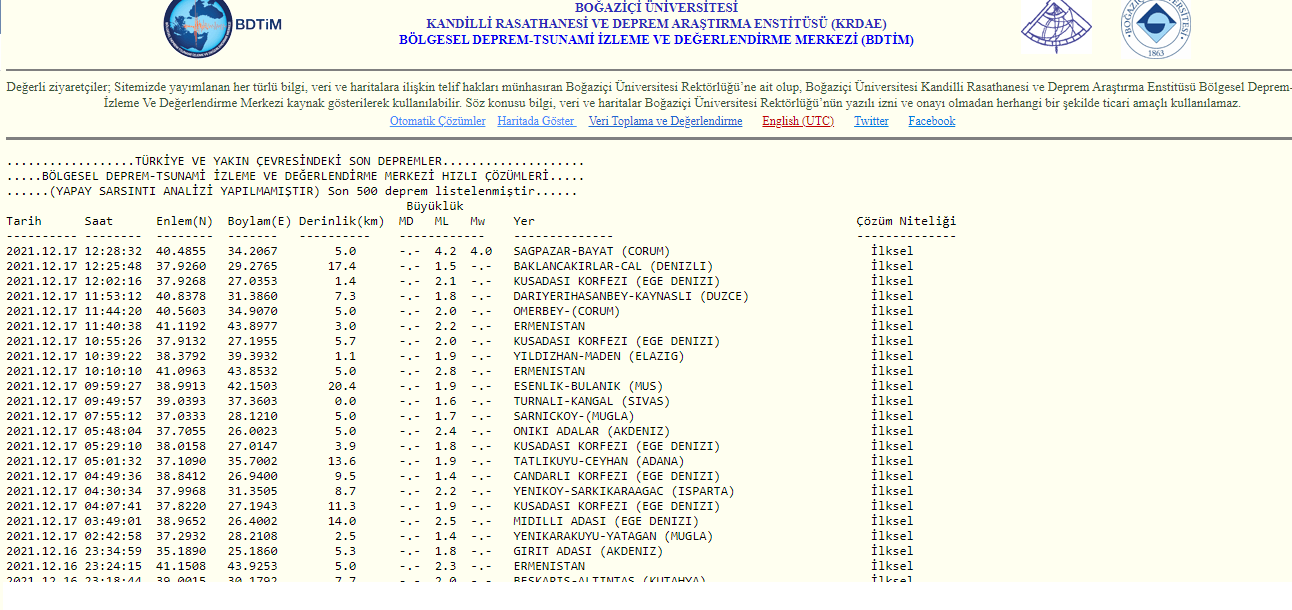1292x610 pixels.
Task: Open the Otomatik Çözümler link
Action: pyautogui.click(x=437, y=121)
